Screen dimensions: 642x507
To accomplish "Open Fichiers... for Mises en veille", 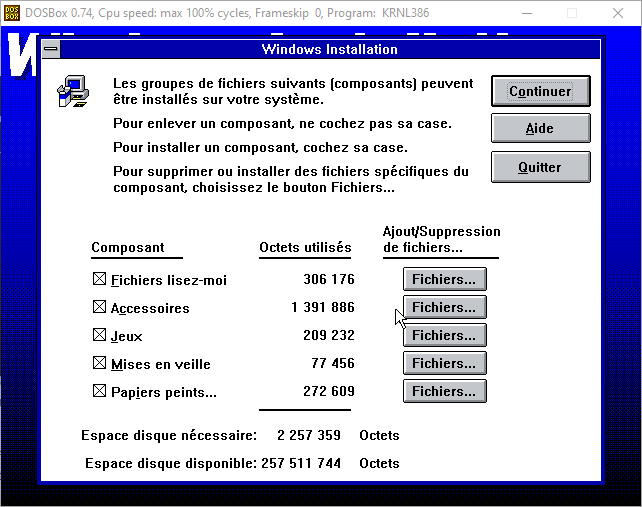I will (x=445, y=363).
